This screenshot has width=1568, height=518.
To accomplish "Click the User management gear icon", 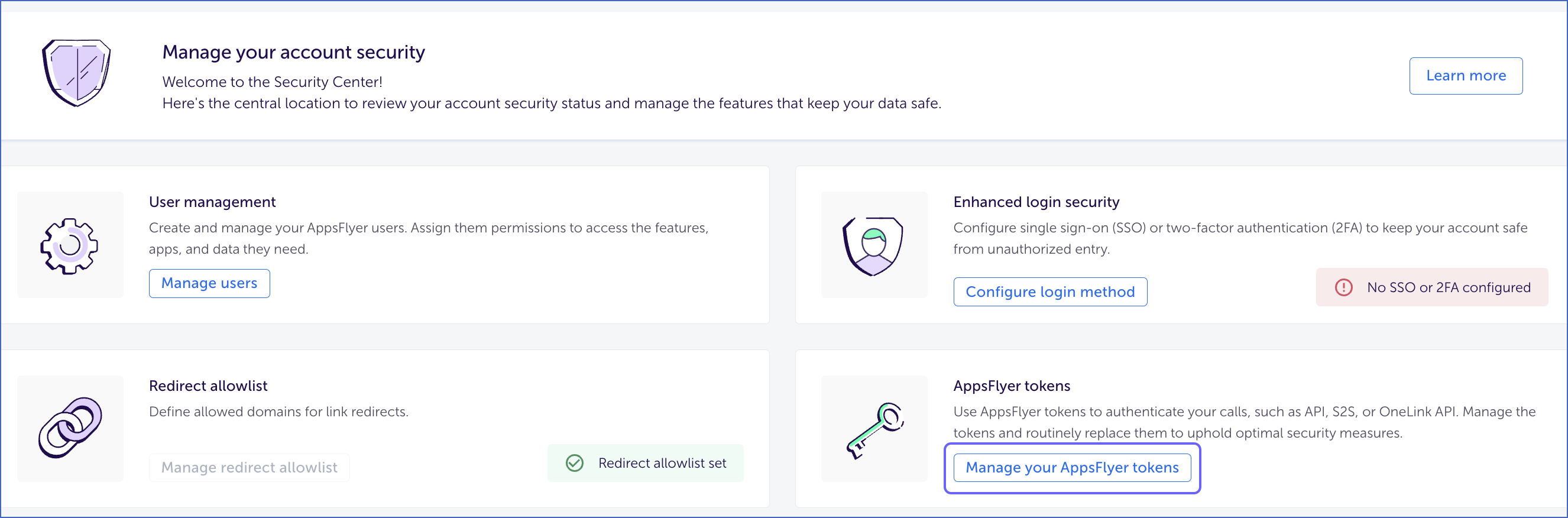I will (69, 246).
